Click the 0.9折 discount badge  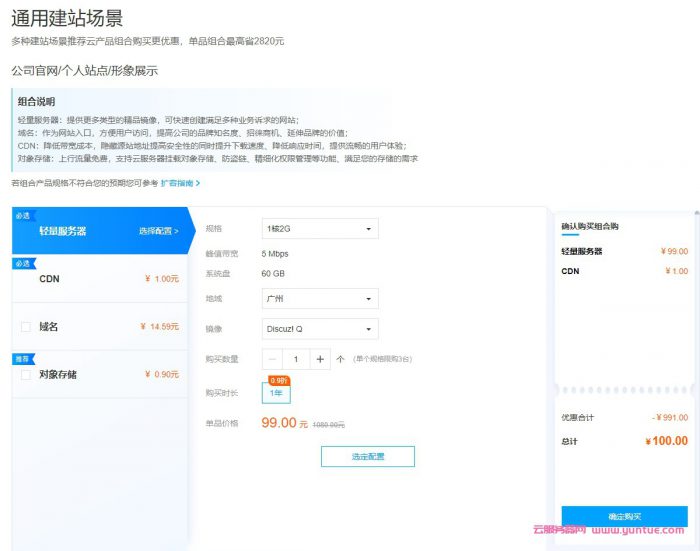279,380
